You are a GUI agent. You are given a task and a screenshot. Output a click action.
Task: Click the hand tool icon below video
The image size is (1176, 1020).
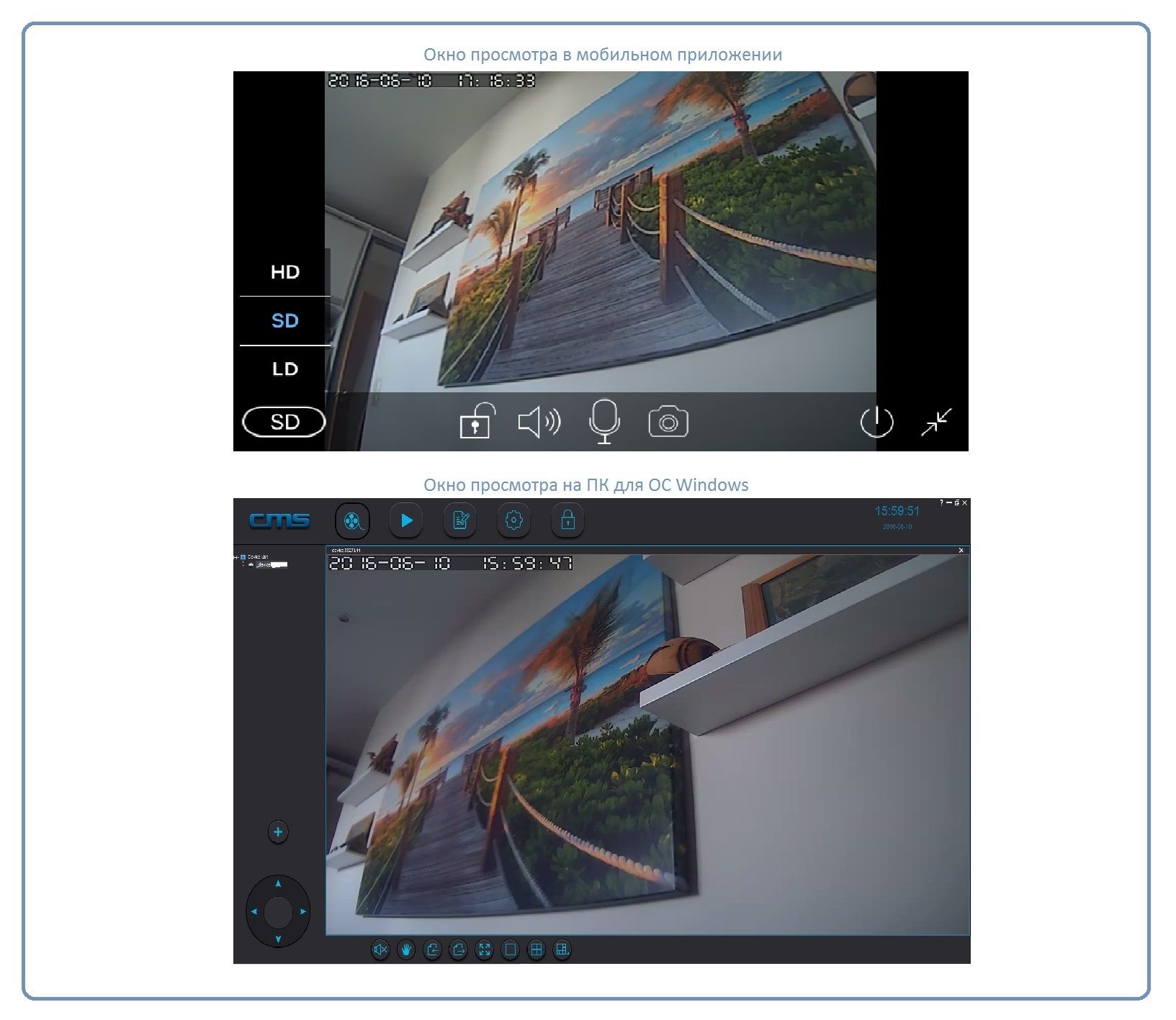click(x=406, y=950)
